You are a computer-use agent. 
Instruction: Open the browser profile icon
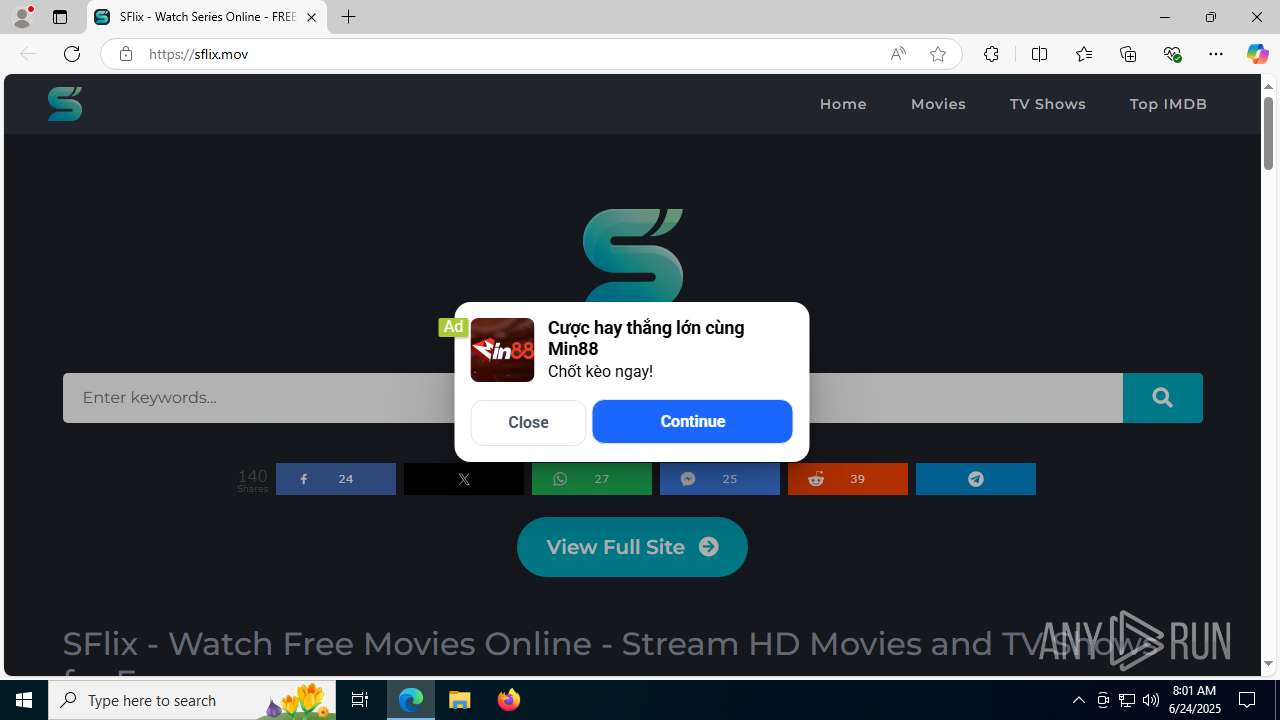click(x=22, y=17)
